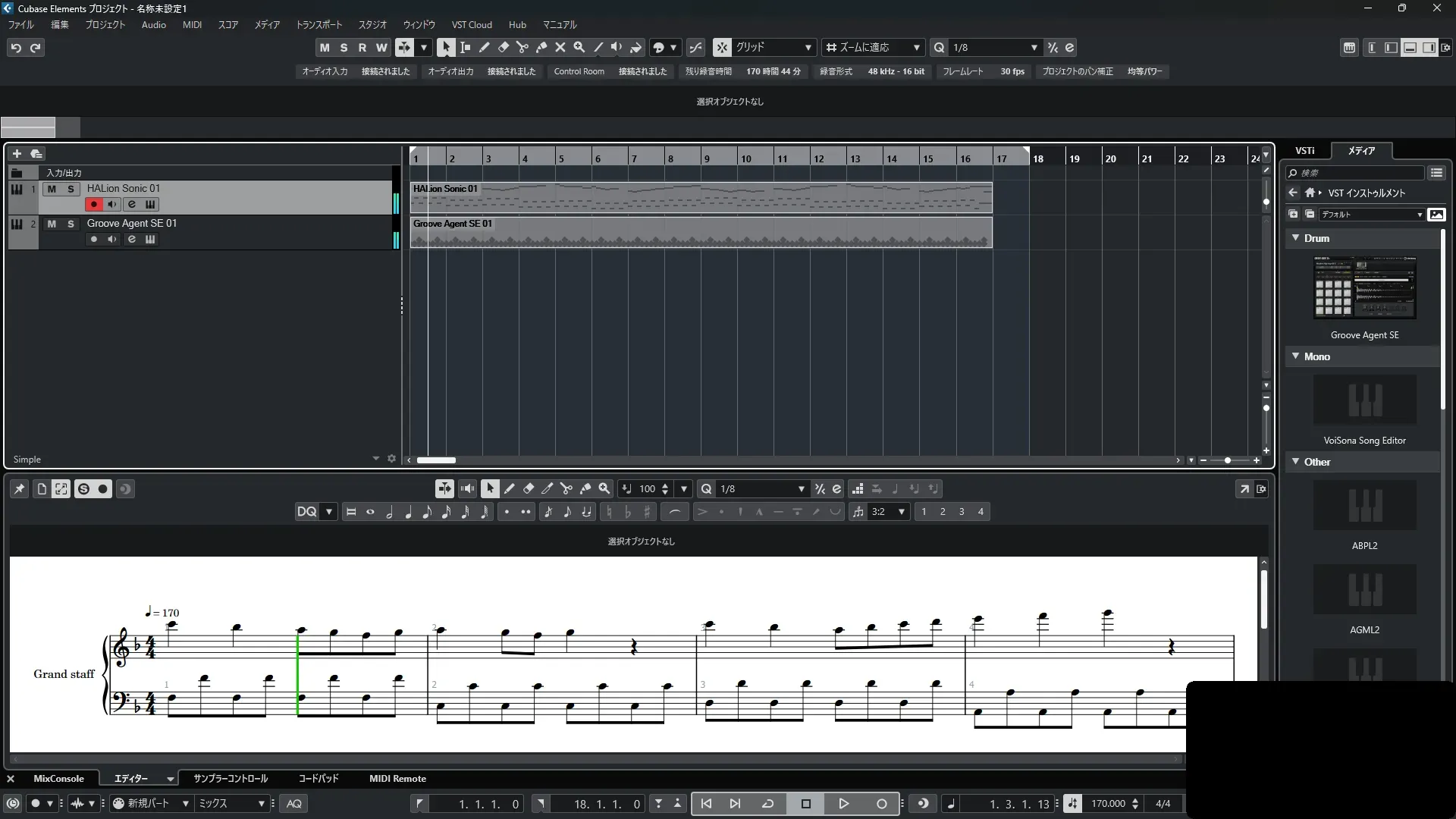
Task: Select the Scissors split tool in main toolbar
Action: point(522,47)
